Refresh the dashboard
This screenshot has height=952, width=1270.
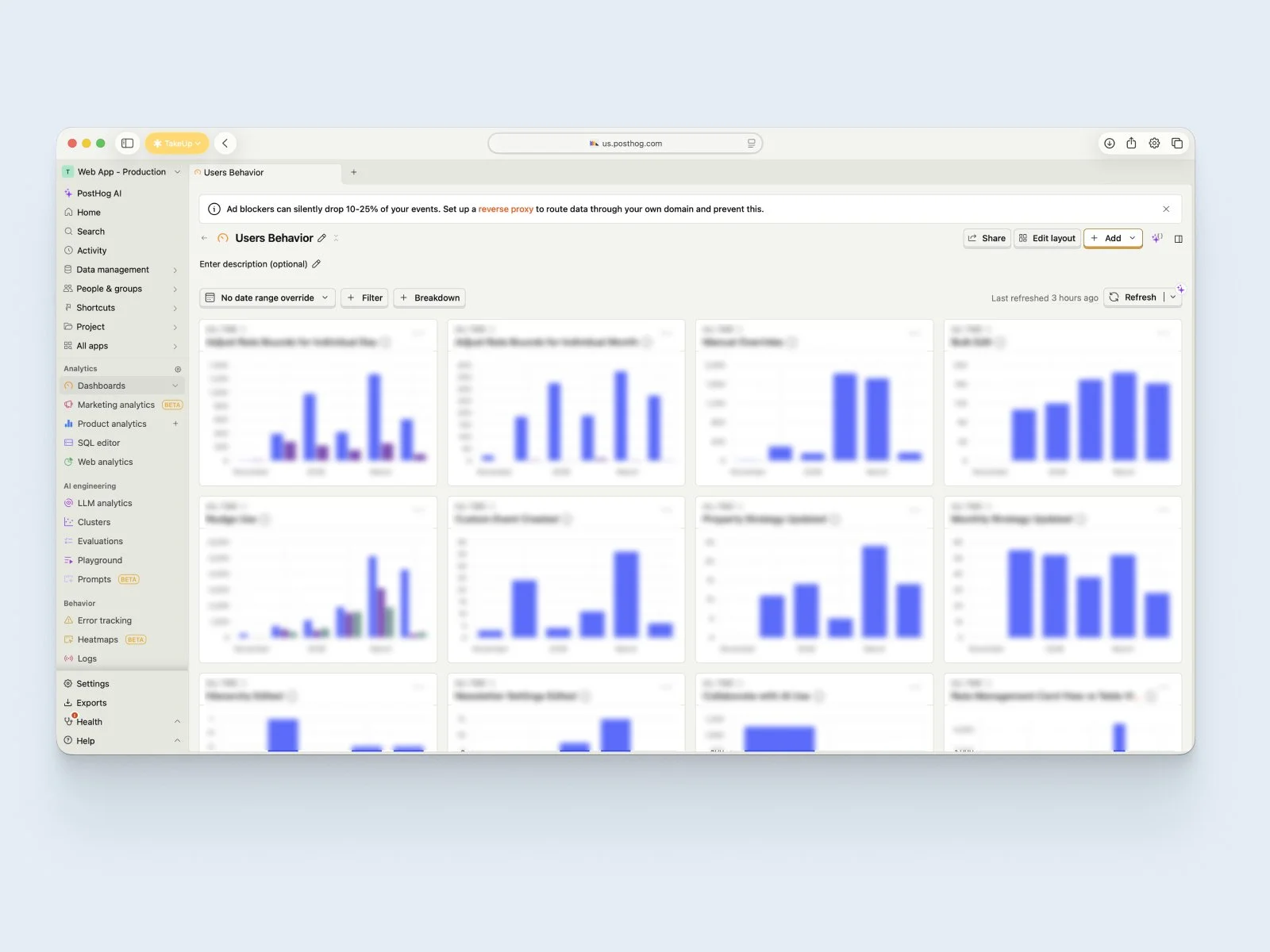pos(1133,297)
